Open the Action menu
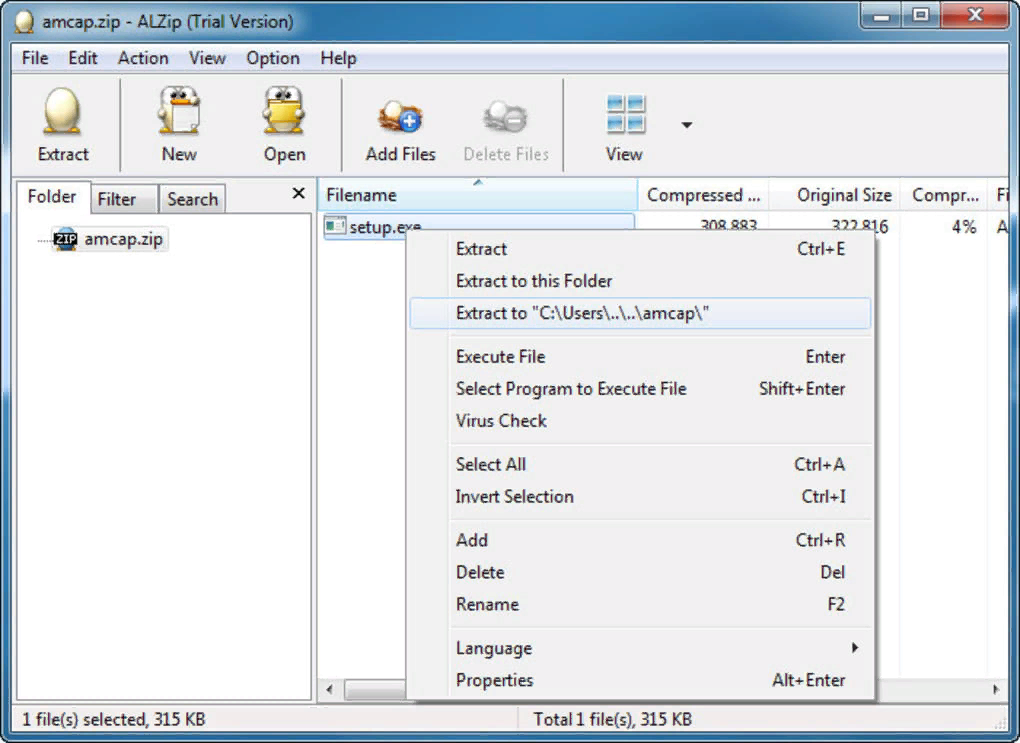 click(143, 58)
